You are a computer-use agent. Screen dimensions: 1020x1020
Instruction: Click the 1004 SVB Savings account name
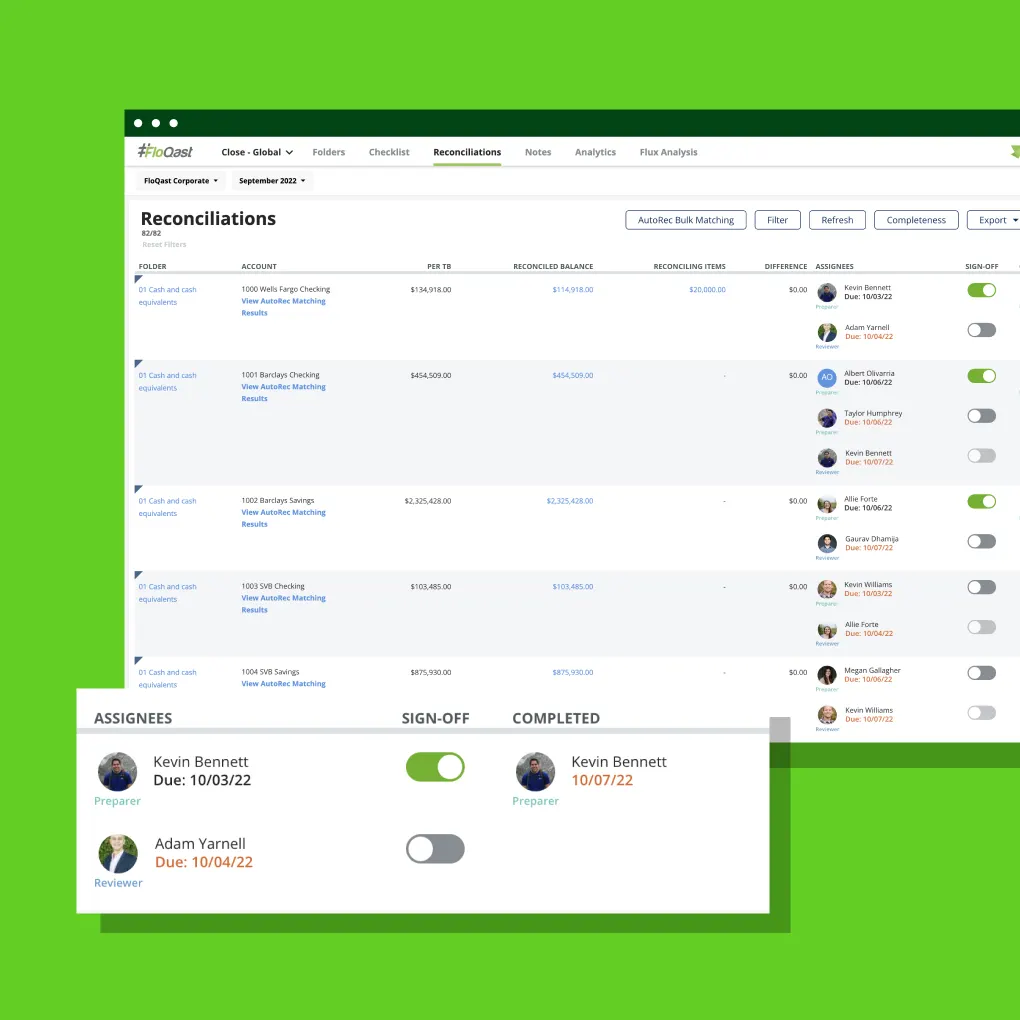pos(271,672)
